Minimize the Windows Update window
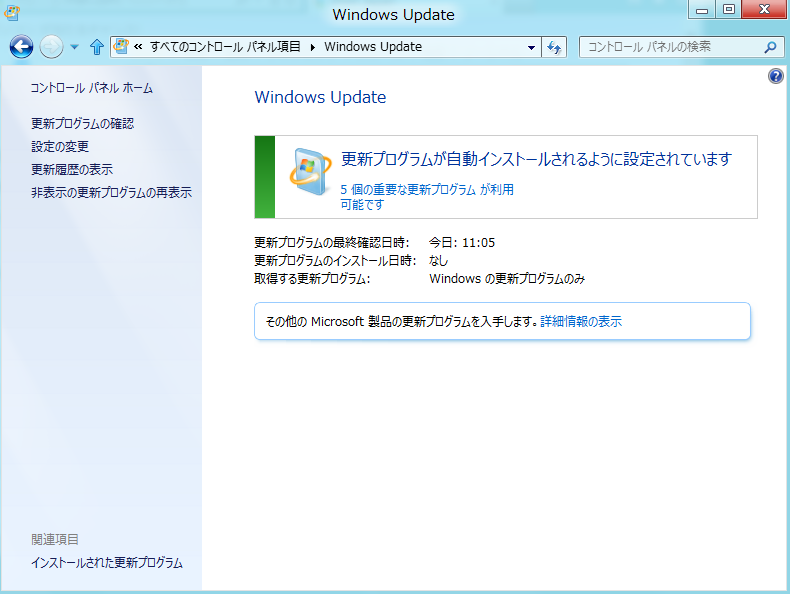Screen dimensions: 790x594 (x=702, y=9)
